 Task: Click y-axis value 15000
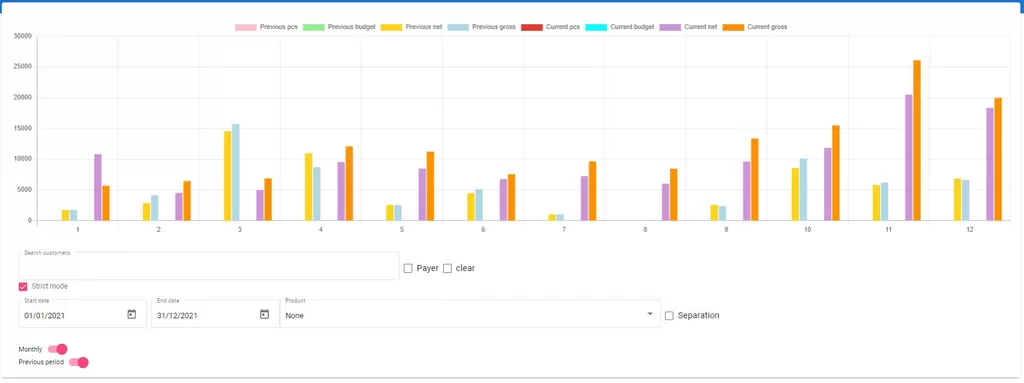click(23, 129)
